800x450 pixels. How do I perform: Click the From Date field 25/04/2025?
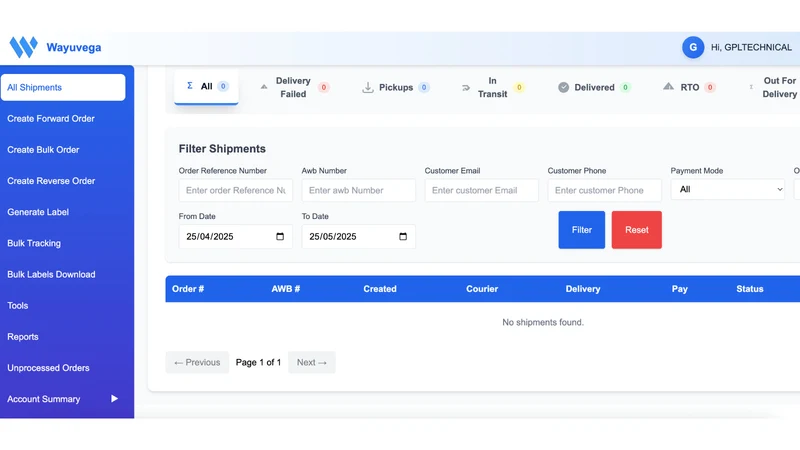coord(236,236)
